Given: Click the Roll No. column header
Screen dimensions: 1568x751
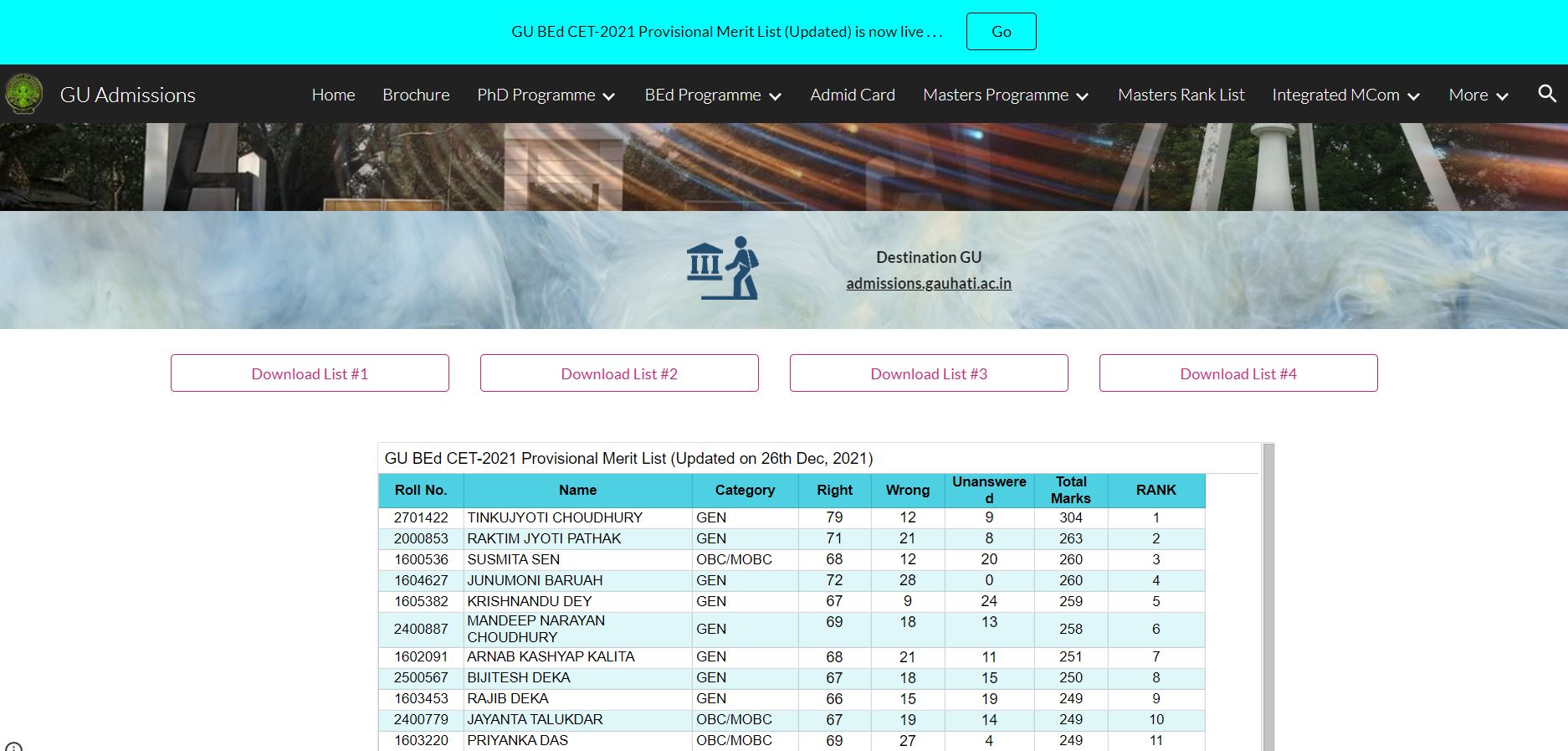Looking at the screenshot, I should pyautogui.click(x=421, y=490).
